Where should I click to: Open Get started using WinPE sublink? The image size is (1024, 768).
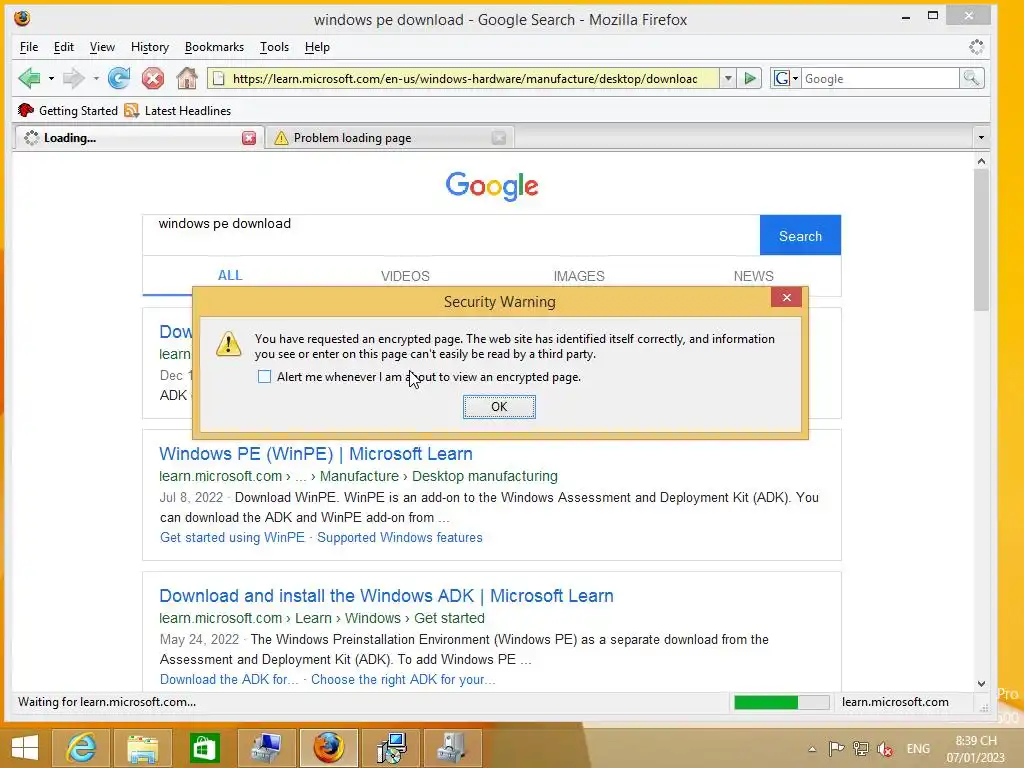(x=232, y=537)
